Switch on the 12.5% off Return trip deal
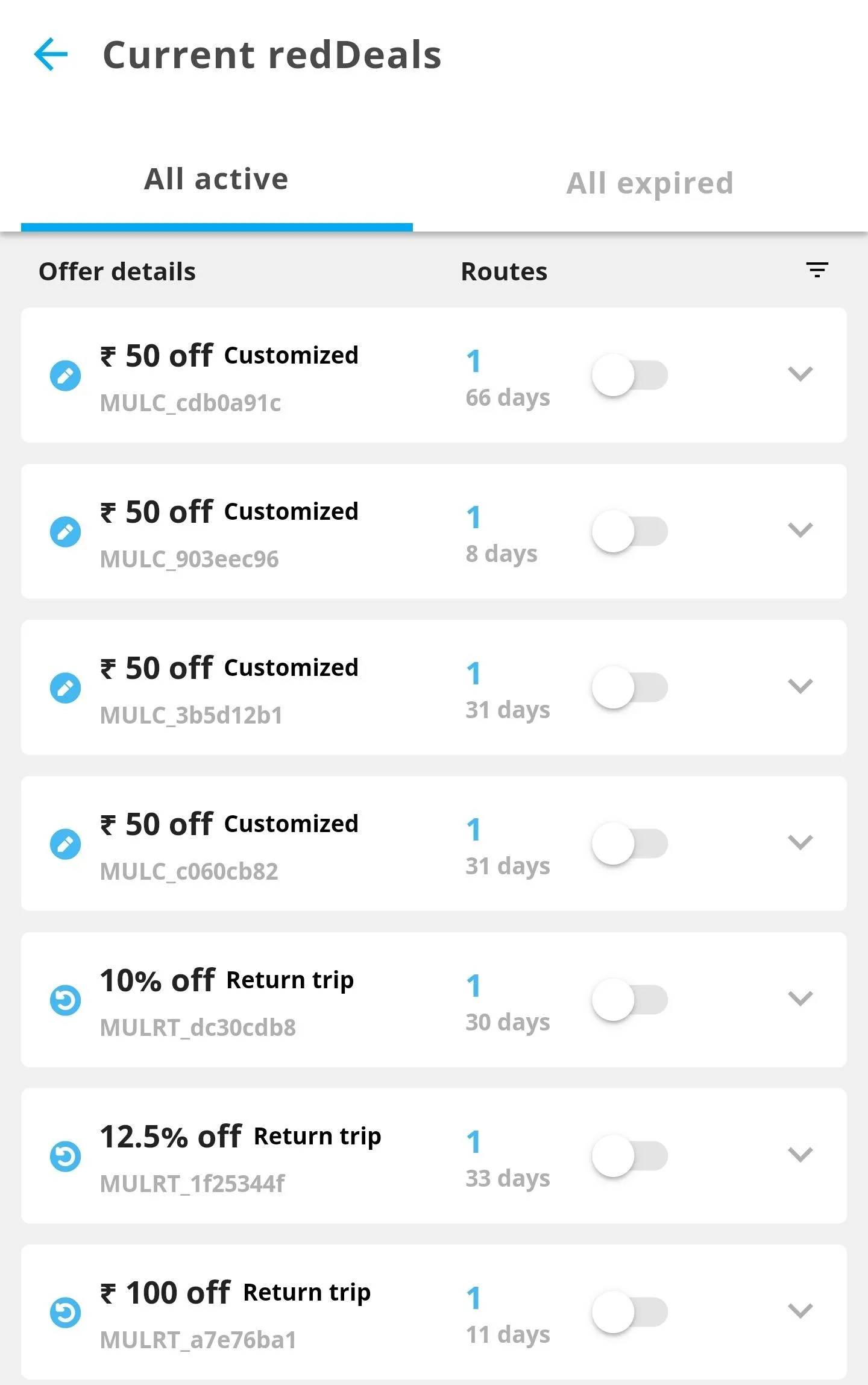 coord(630,1156)
